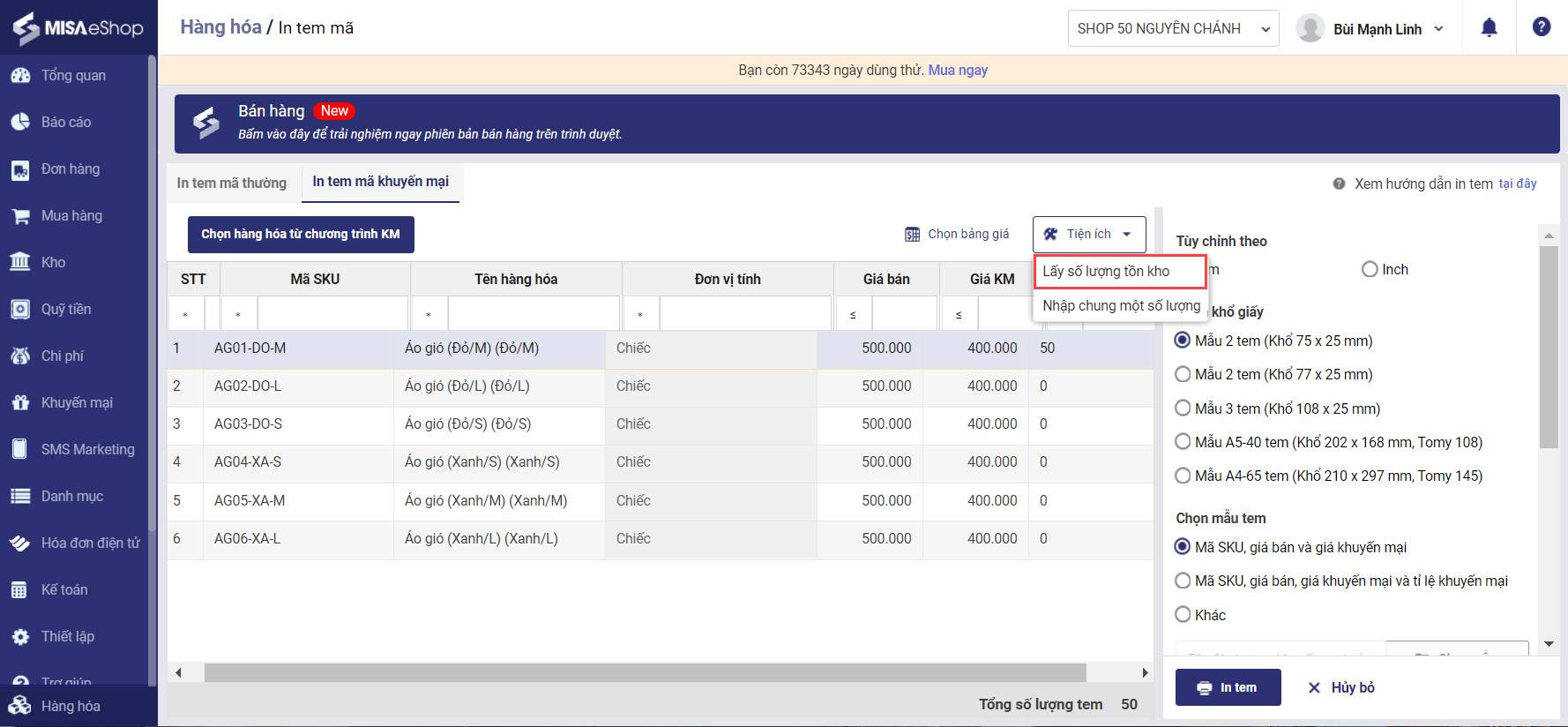
Task: Click the Báo cáo pie chart icon
Action: point(20,123)
